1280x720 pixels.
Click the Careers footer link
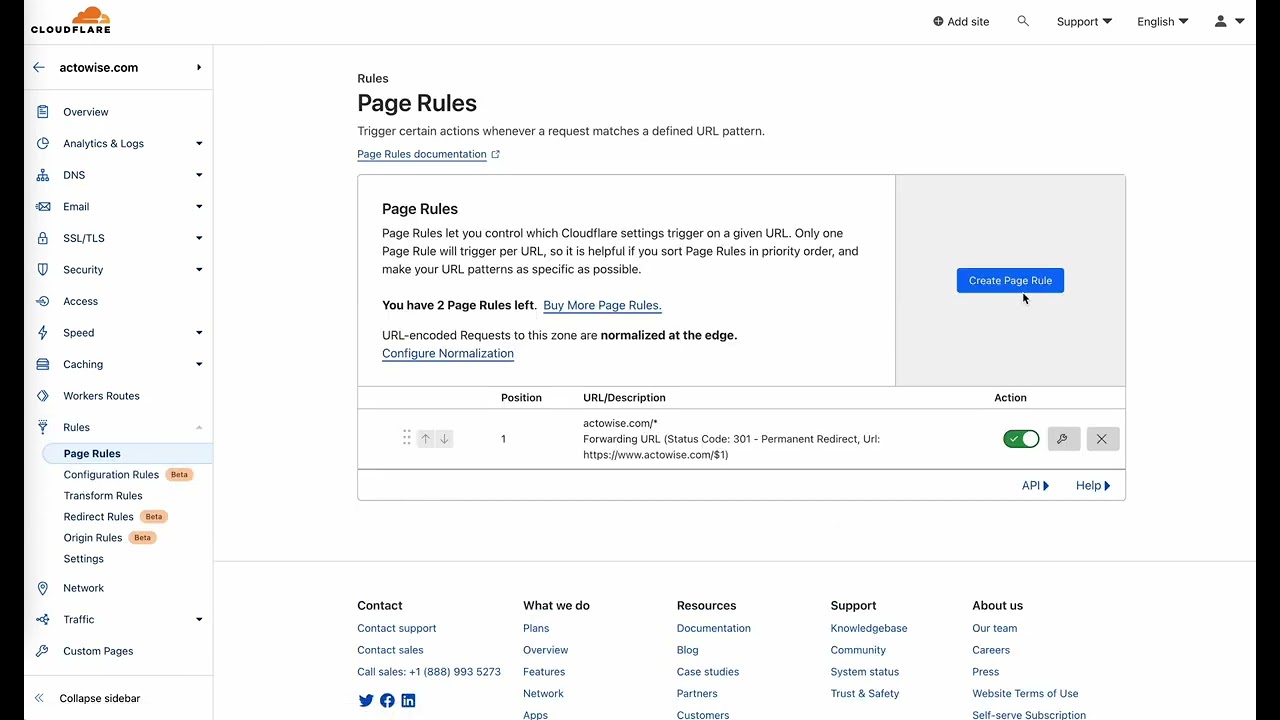[991, 650]
